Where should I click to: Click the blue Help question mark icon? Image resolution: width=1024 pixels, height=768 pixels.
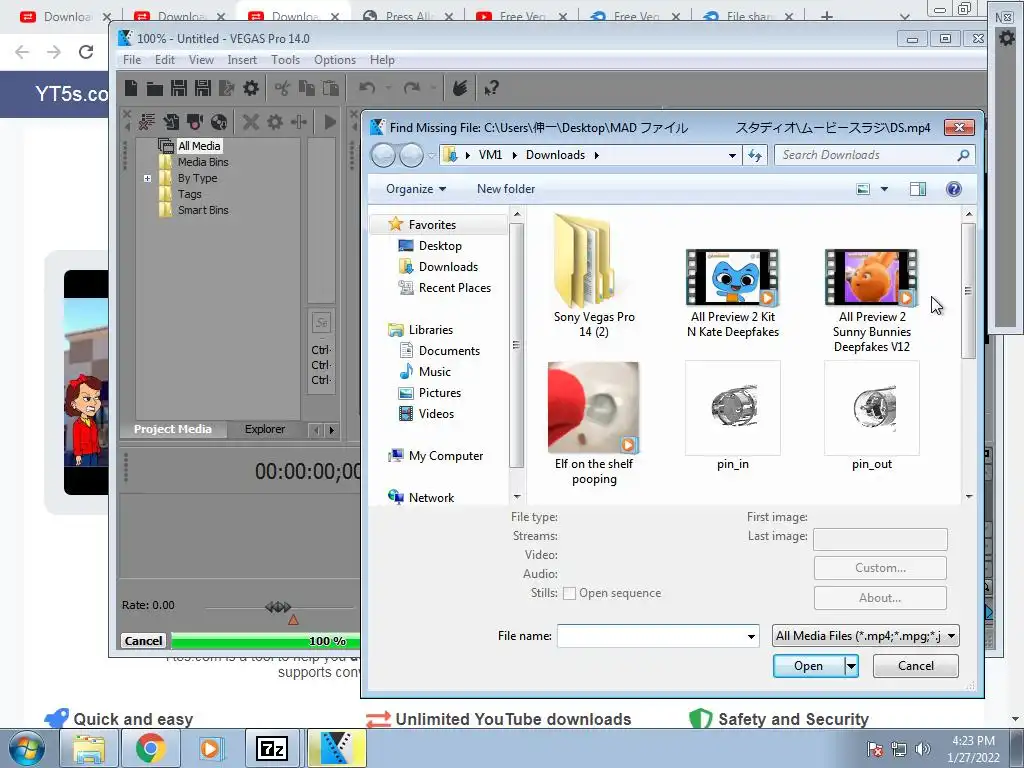[953, 189]
